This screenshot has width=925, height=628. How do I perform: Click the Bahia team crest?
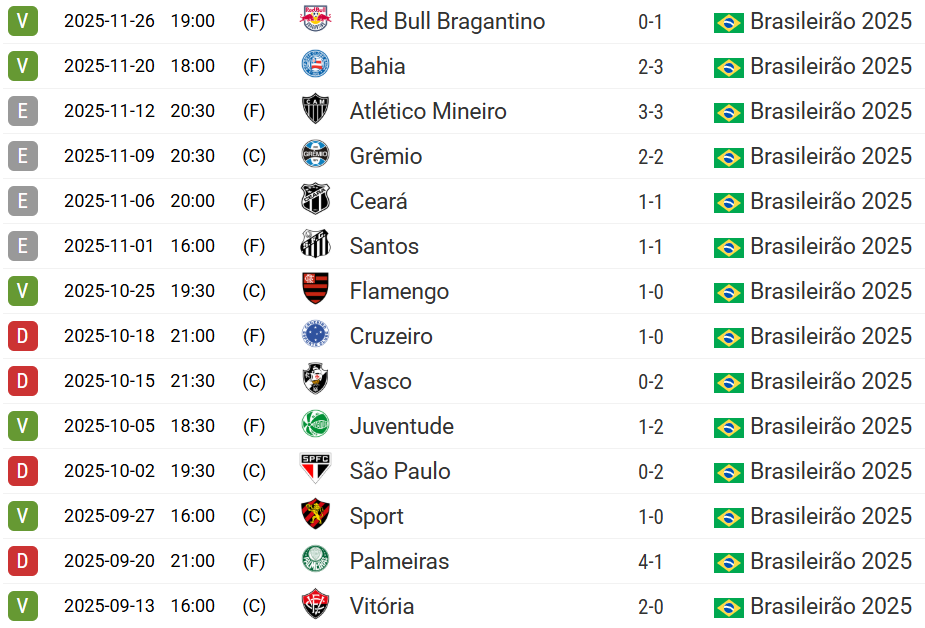click(x=315, y=65)
